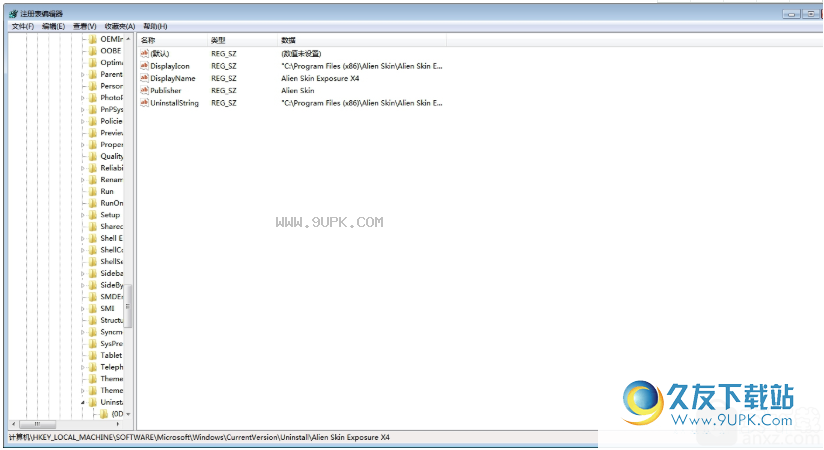This screenshot has width=824, height=450.
Task: Expand the Setup tree node
Action: (83, 215)
